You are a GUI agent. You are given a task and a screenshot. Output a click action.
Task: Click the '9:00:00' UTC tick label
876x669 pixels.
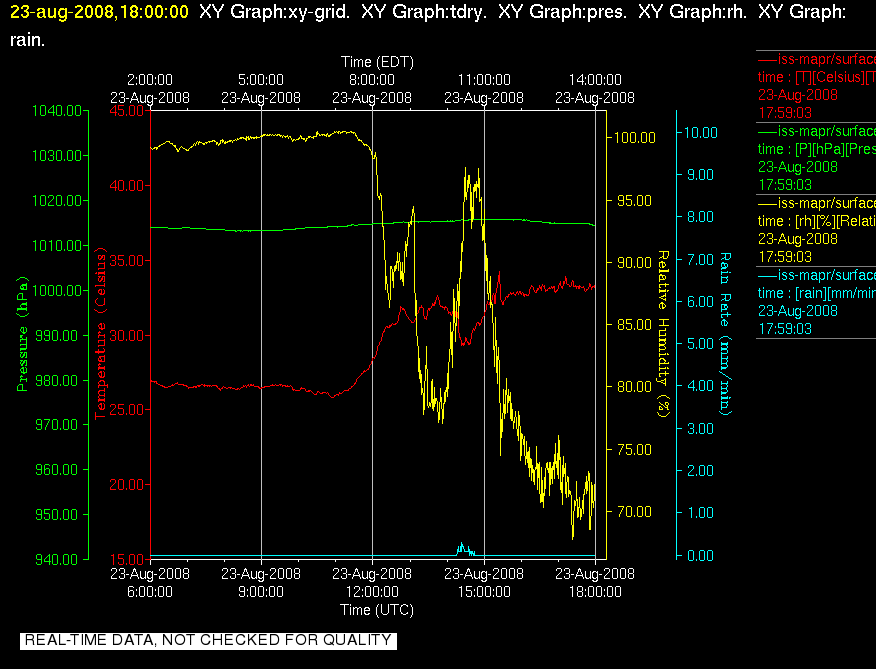(x=261, y=592)
